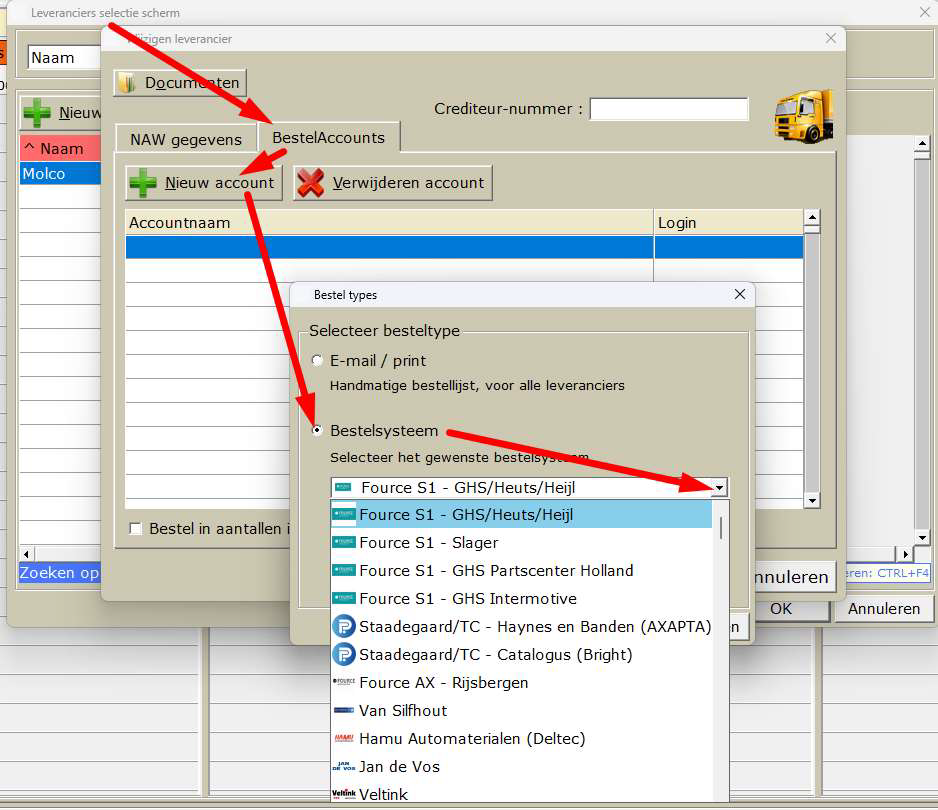Close the Wijzigen leverancier window
938x810 pixels.
pyautogui.click(x=831, y=38)
